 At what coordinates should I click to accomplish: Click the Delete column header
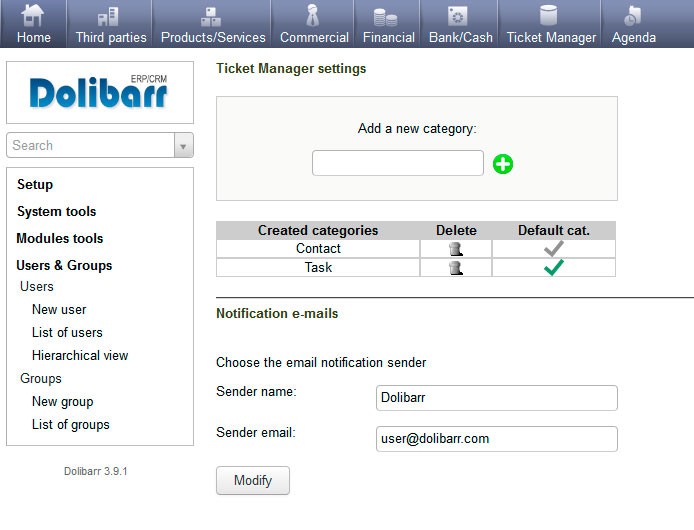tap(456, 231)
